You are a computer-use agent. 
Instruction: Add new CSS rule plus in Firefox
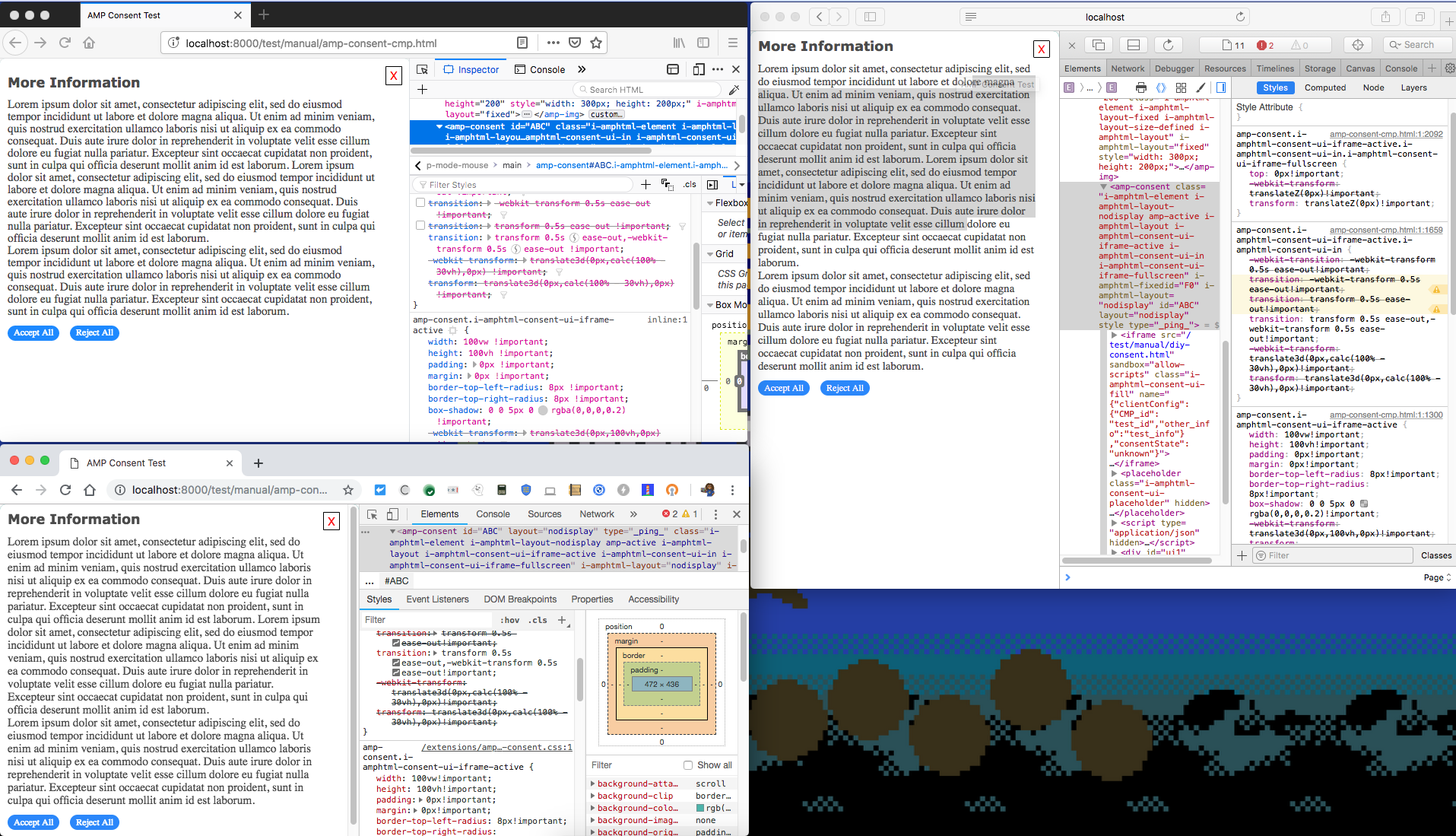click(646, 184)
